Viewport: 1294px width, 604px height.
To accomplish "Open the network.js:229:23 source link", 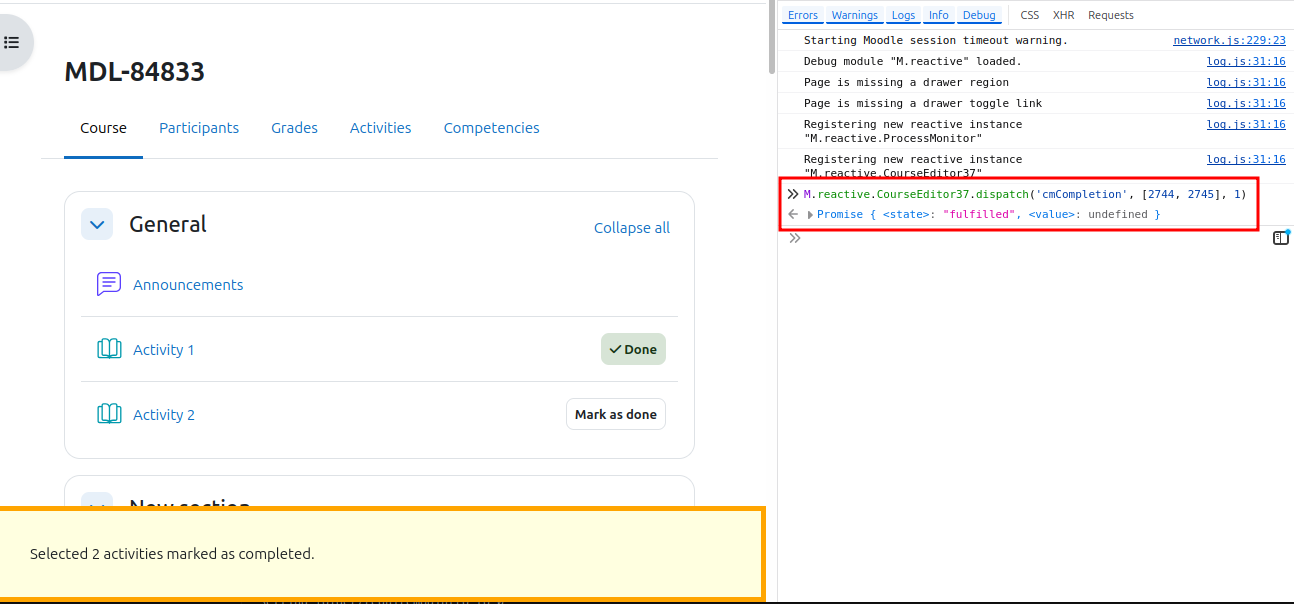I will [1229, 41].
